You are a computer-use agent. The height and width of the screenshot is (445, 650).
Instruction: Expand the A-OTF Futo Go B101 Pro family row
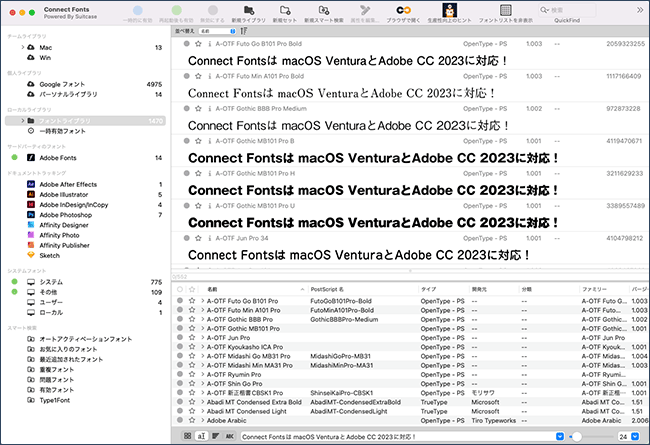click(x=203, y=301)
